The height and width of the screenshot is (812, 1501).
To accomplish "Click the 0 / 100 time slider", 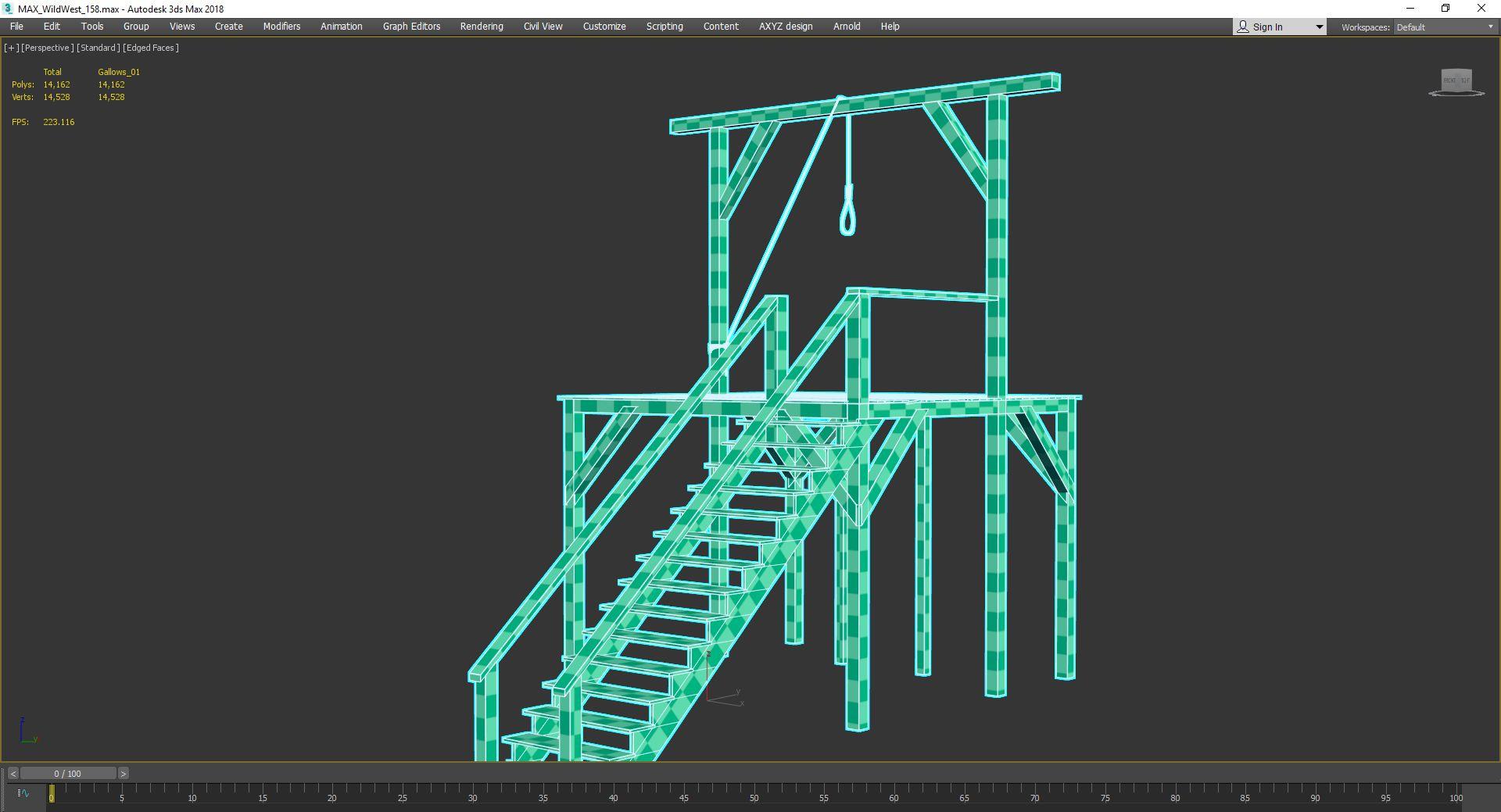I will click(x=68, y=774).
